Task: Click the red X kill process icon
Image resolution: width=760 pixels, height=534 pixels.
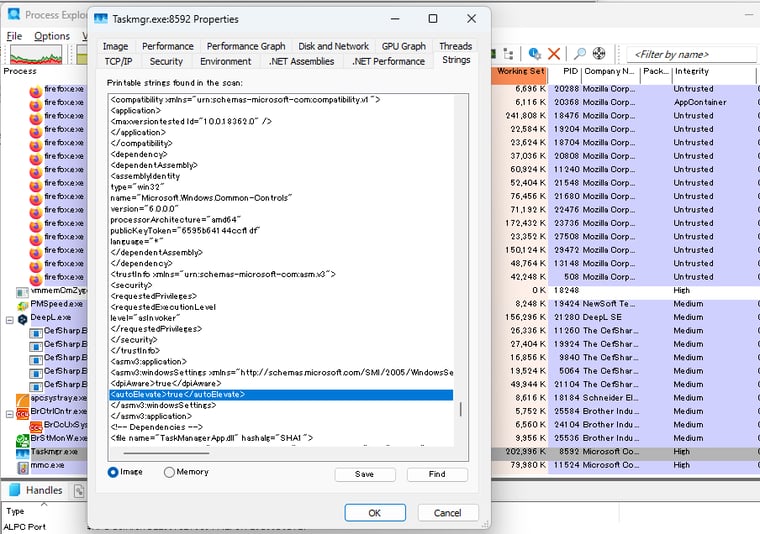Action: (x=554, y=53)
